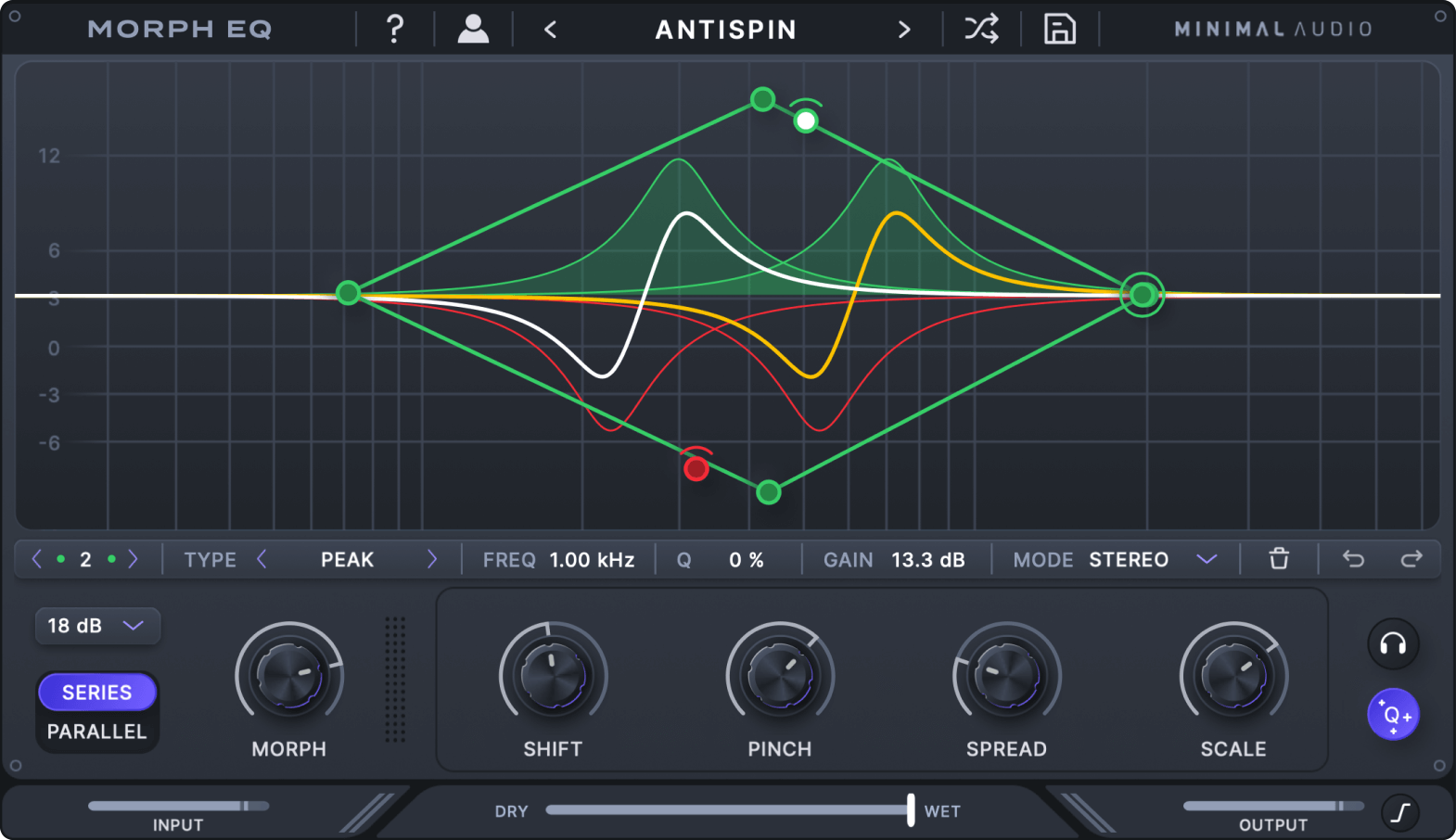Open the 18 dB range dropdown

coord(96,626)
